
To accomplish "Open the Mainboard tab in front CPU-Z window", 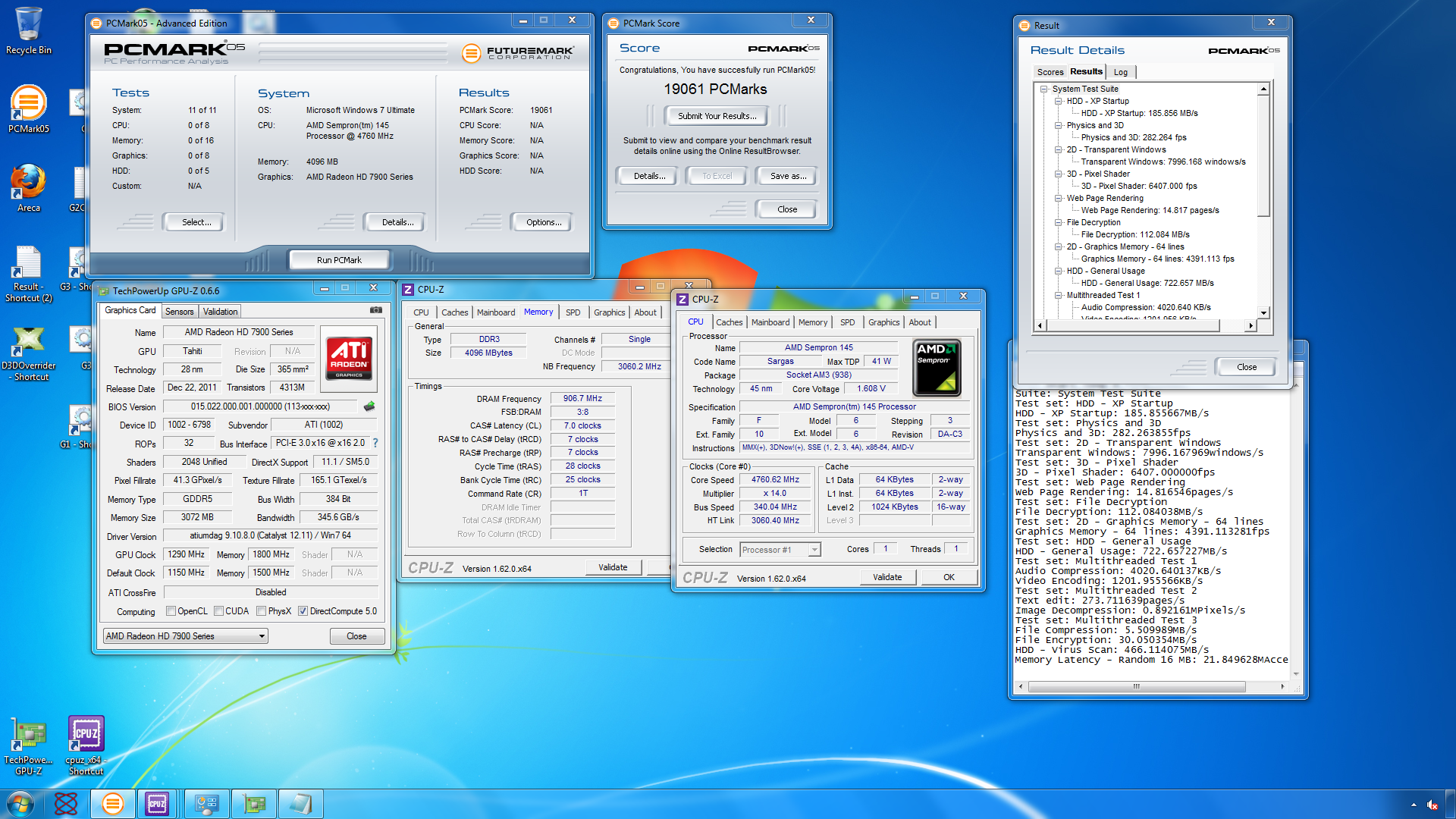I will click(x=770, y=322).
